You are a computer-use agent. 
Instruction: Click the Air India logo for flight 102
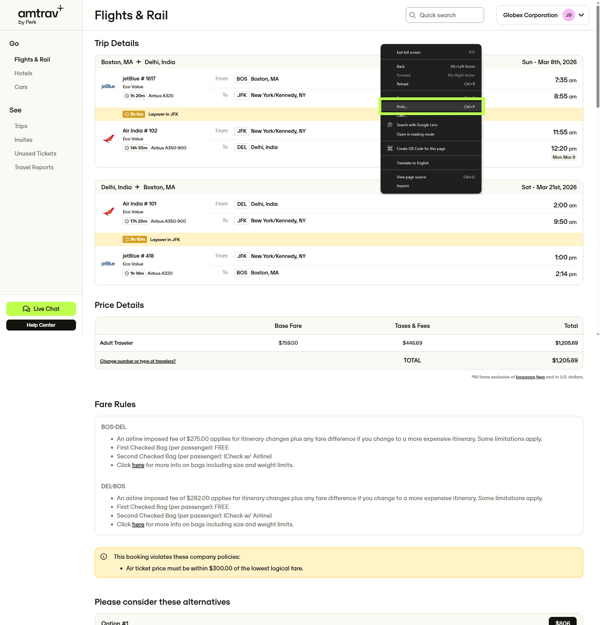(109, 139)
